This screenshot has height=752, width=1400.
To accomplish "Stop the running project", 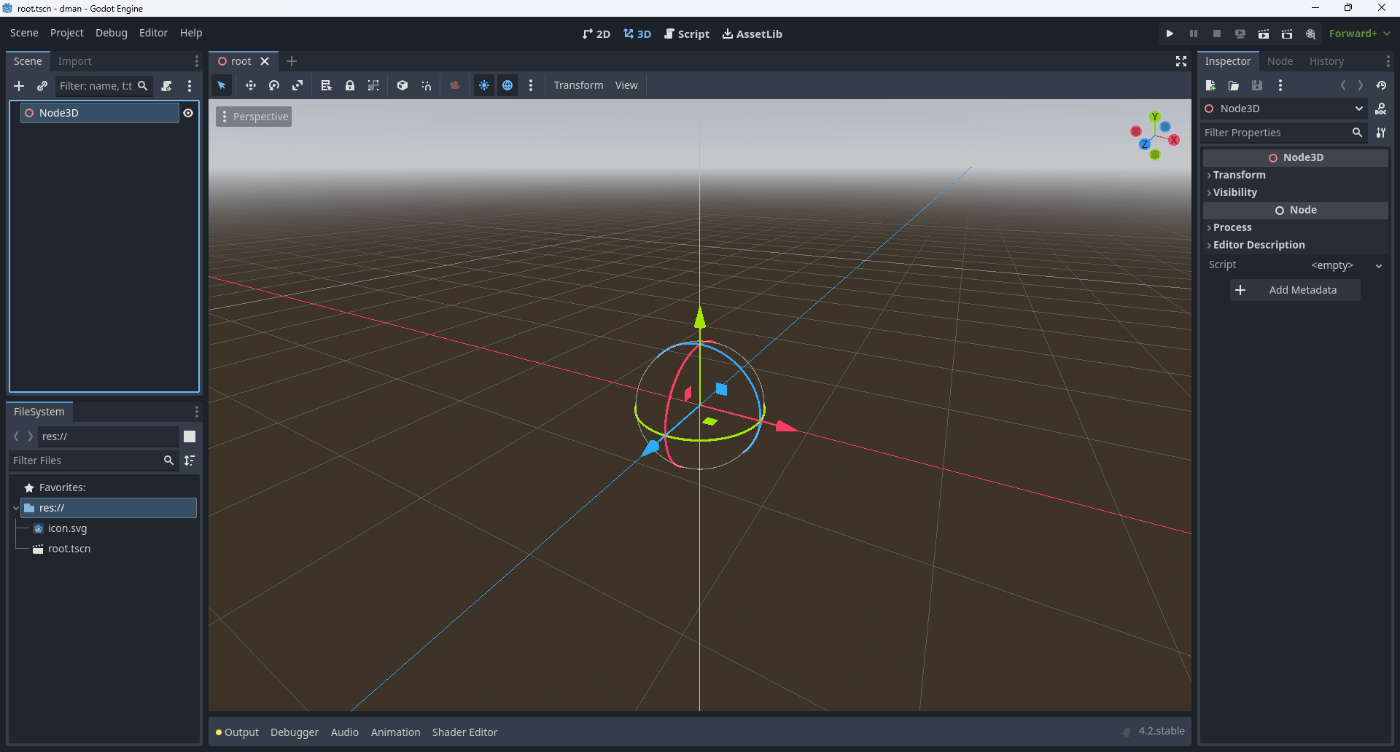I will pos(1217,33).
